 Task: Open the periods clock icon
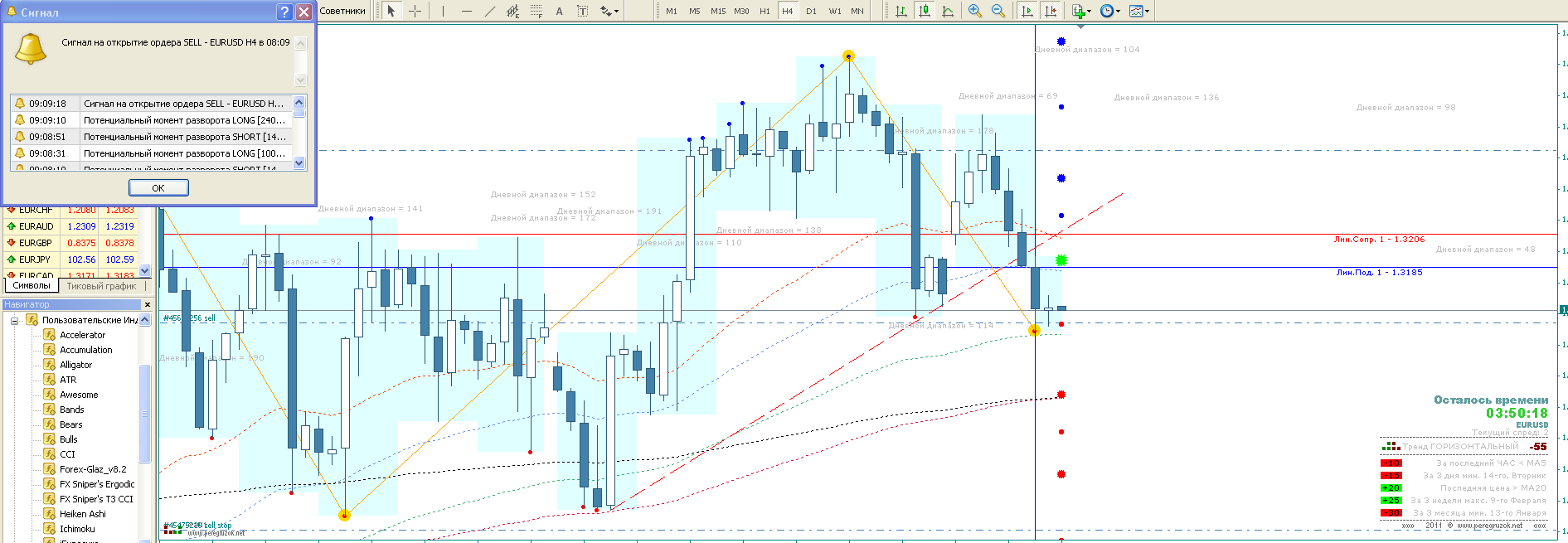1106,11
